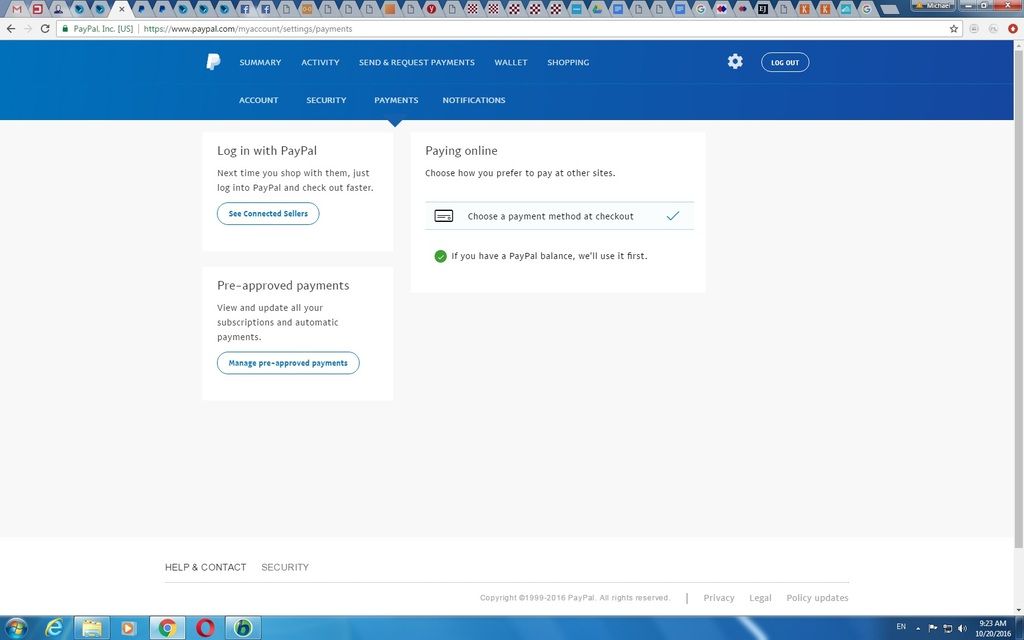Switch to the EJ tab
Viewport: 1024px width, 640px height.
pos(762,9)
